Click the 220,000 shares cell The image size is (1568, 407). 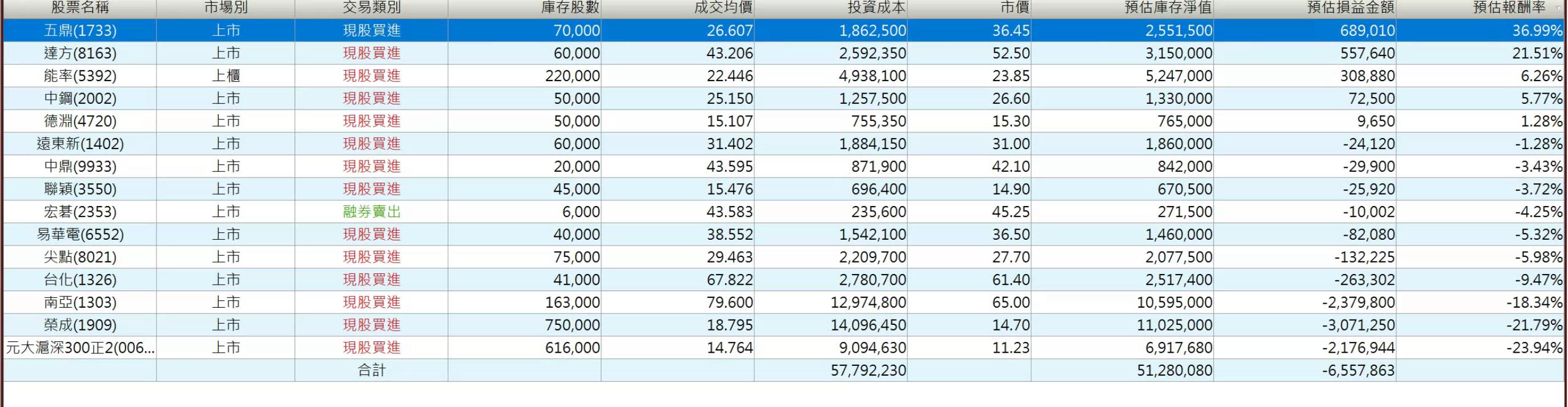pyautogui.click(x=572, y=76)
